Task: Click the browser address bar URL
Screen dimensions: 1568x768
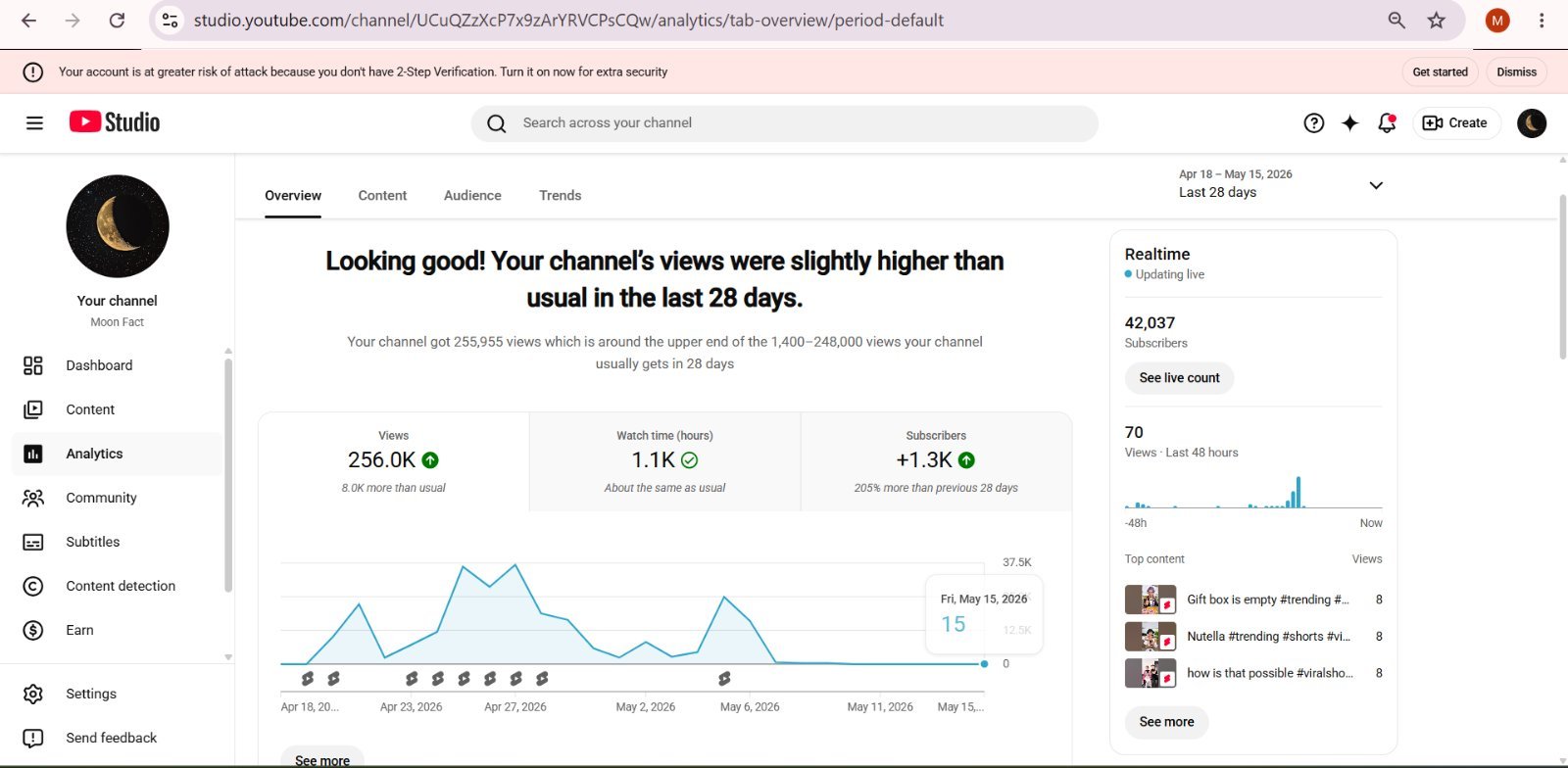Action: (568, 20)
